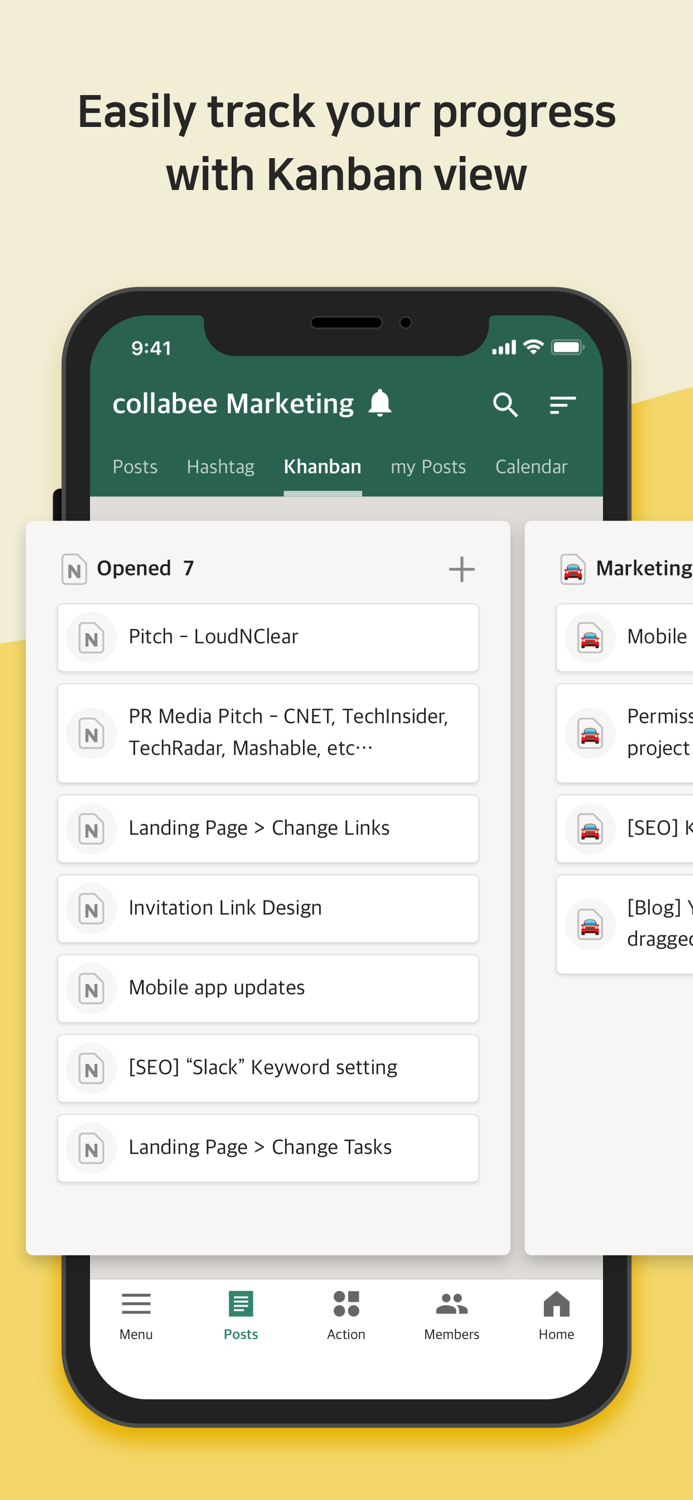Open the Calendar tab
The height and width of the screenshot is (1500, 693).
coord(531,466)
